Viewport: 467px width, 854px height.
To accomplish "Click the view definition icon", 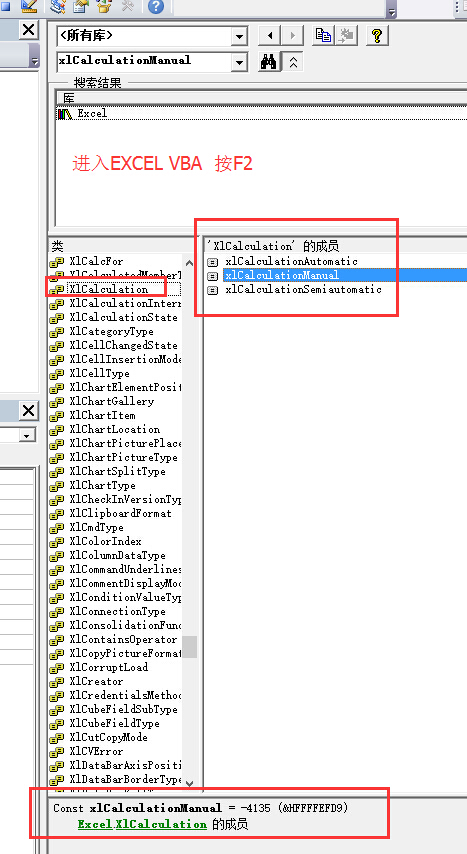I will click(345, 35).
